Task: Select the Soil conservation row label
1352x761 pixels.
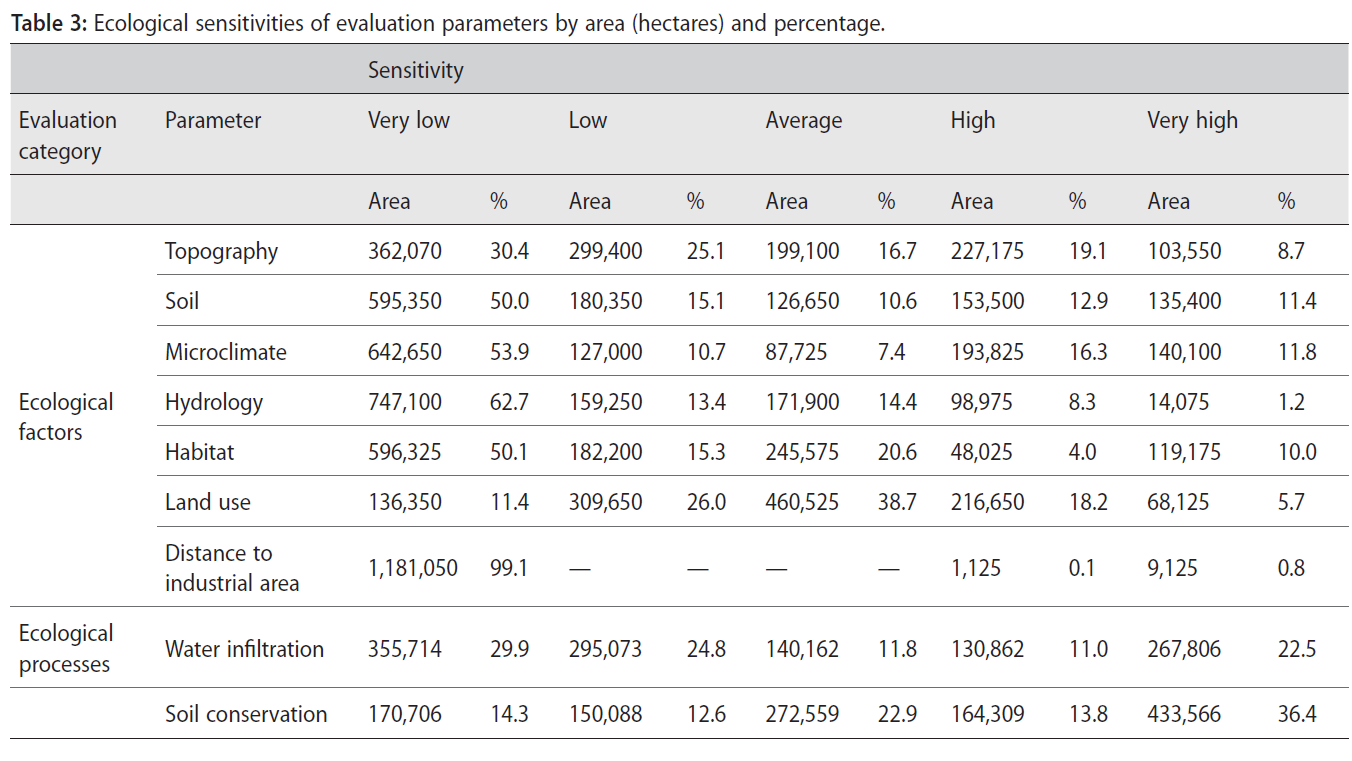Action: (x=246, y=714)
